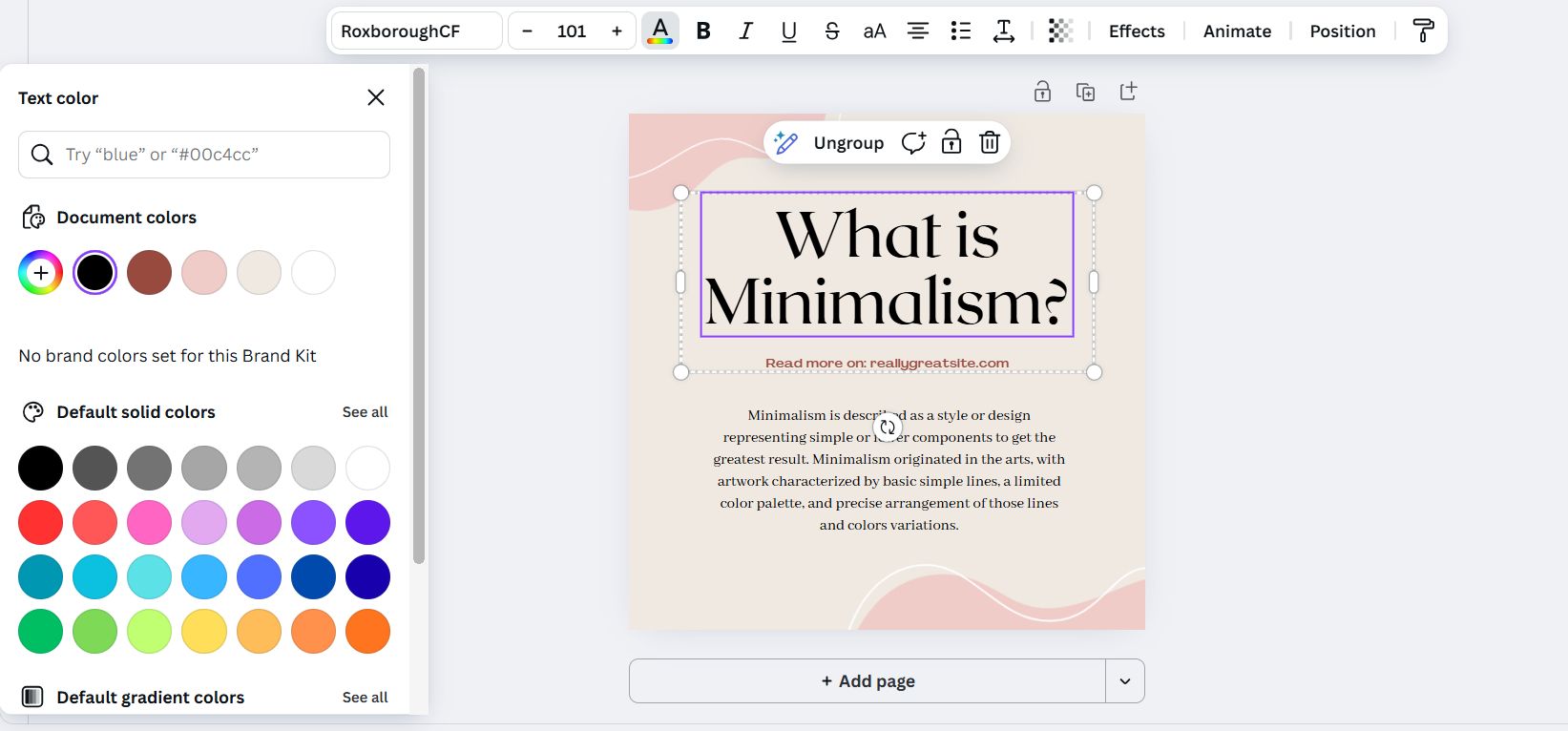Toggle bold formatting

coord(703,31)
